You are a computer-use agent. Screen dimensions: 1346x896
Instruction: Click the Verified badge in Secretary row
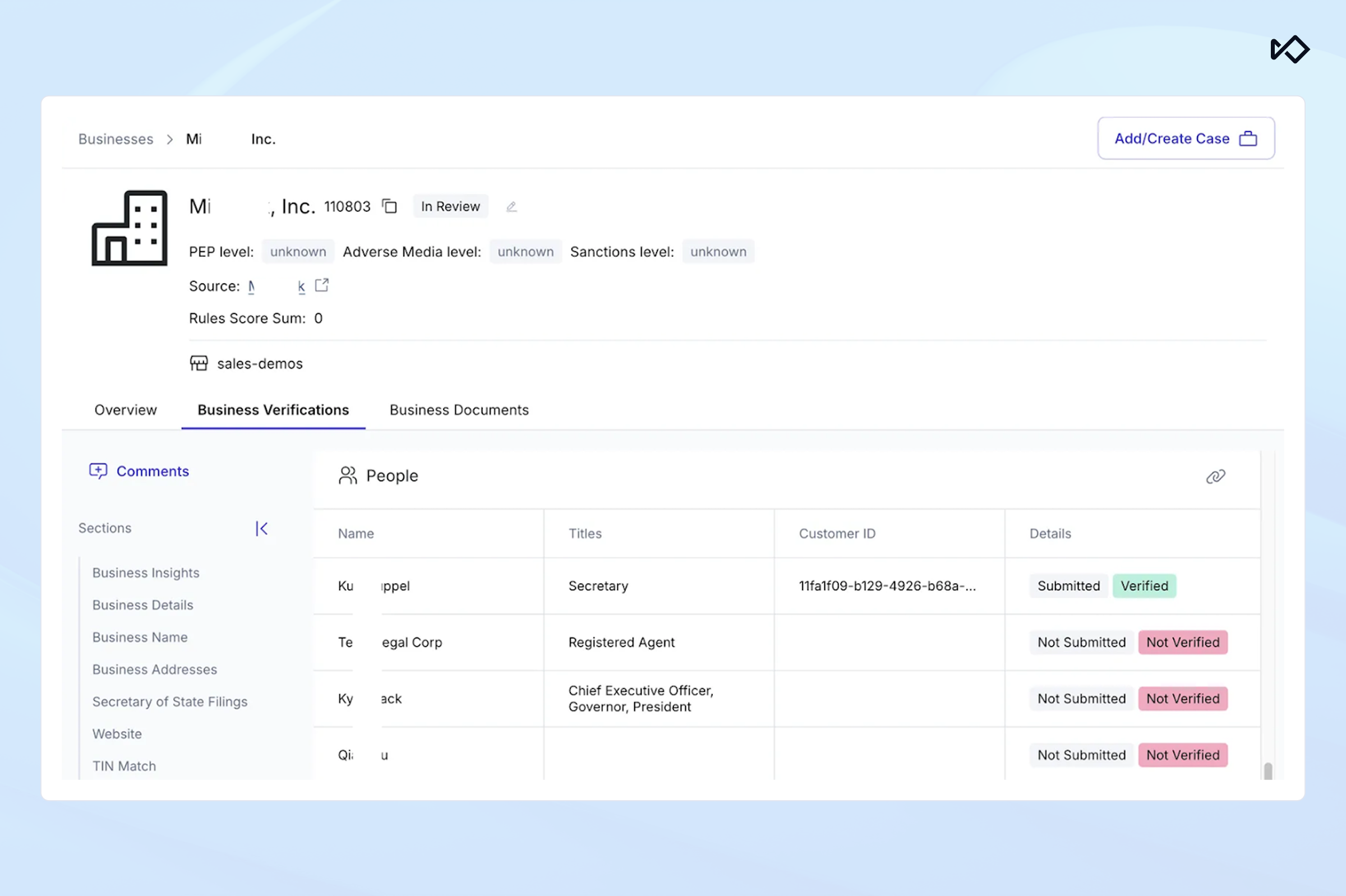(x=1144, y=586)
